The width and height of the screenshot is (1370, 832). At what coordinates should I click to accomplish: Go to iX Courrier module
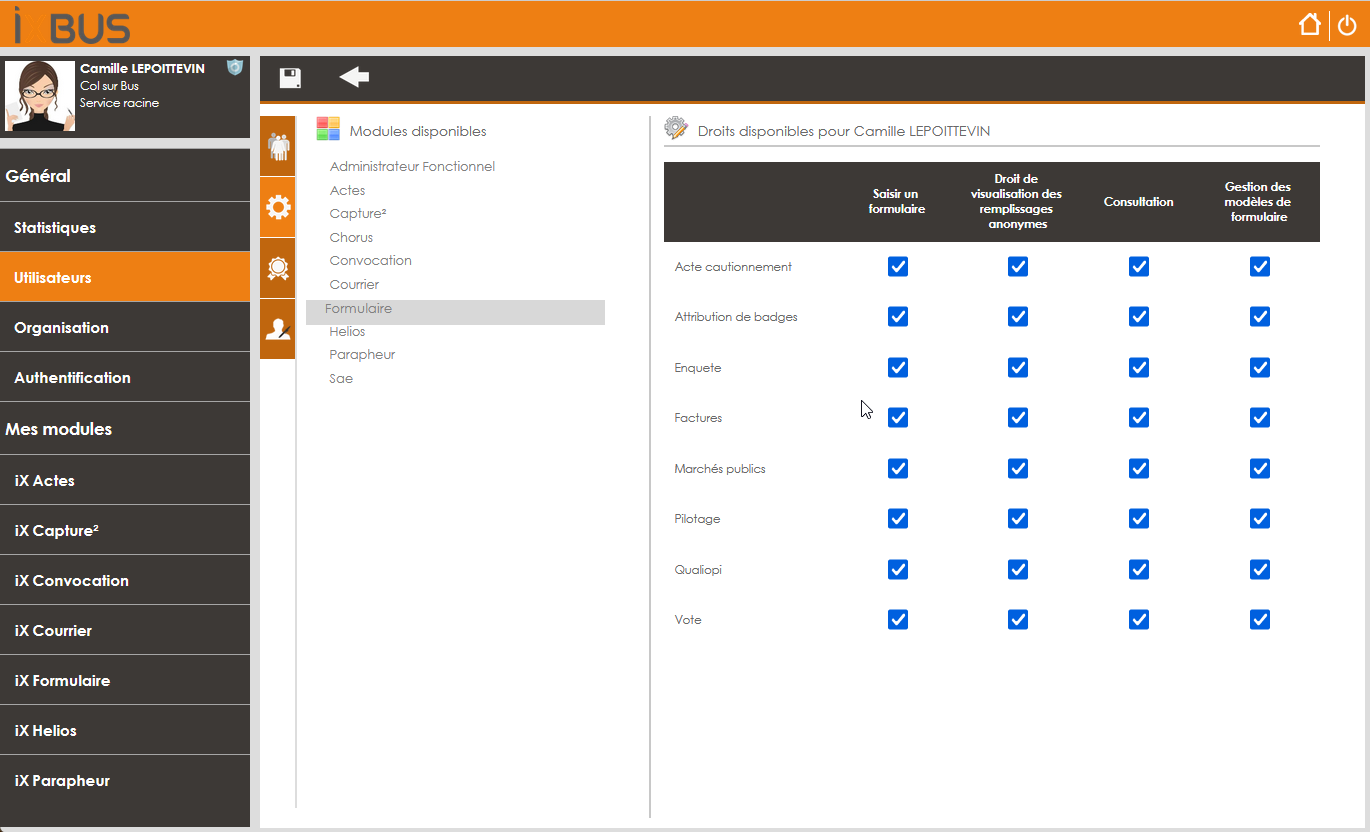coord(125,631)
